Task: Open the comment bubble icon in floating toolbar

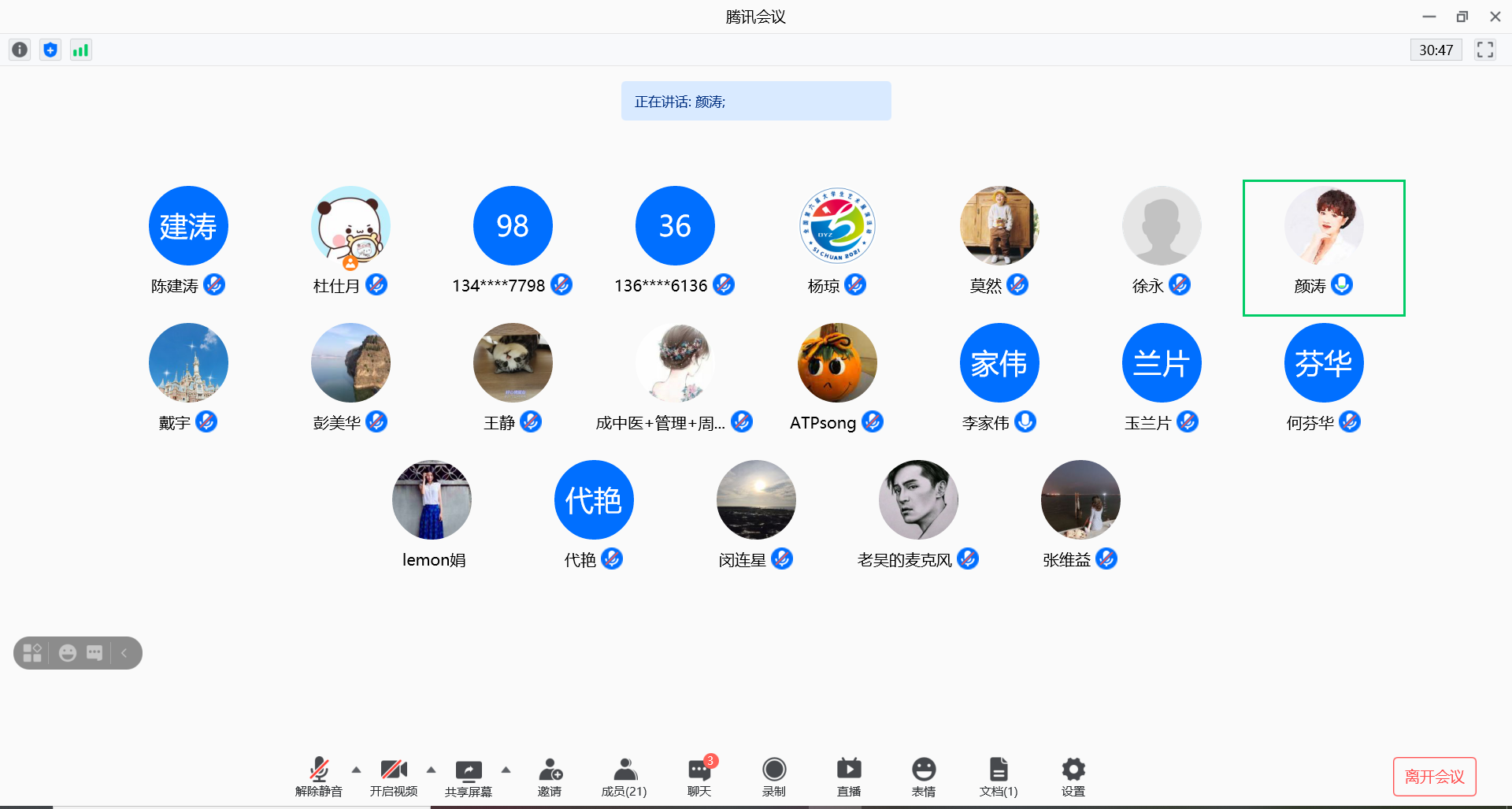Action: (x=94, y=653)
